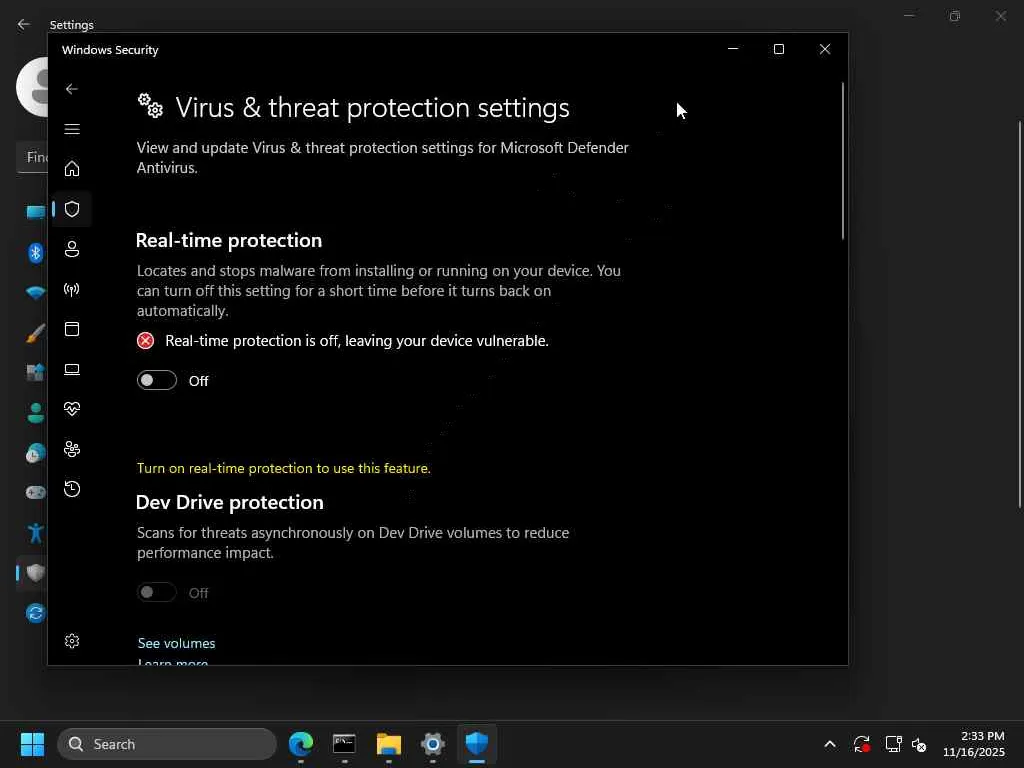Image resolution: width=1024 pixels, height=768 pixels.
Task: Click the sync status tray icon
Action: (861, 744)
